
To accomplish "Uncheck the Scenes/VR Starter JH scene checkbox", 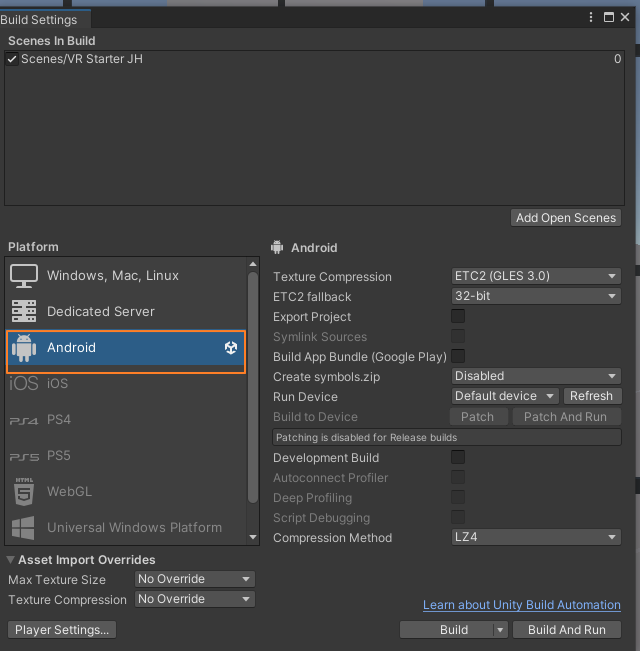I will 12,59.
